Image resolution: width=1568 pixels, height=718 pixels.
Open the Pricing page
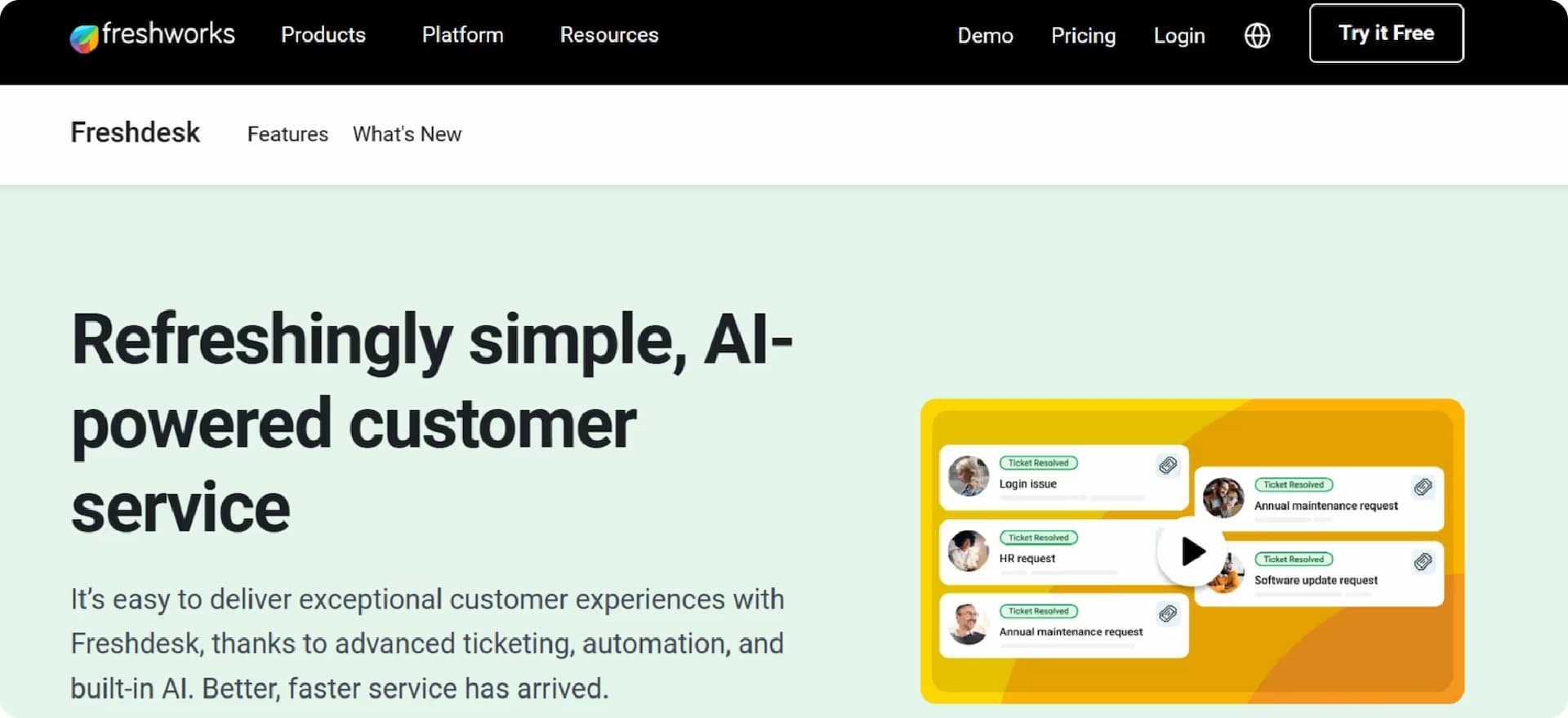1084,36
